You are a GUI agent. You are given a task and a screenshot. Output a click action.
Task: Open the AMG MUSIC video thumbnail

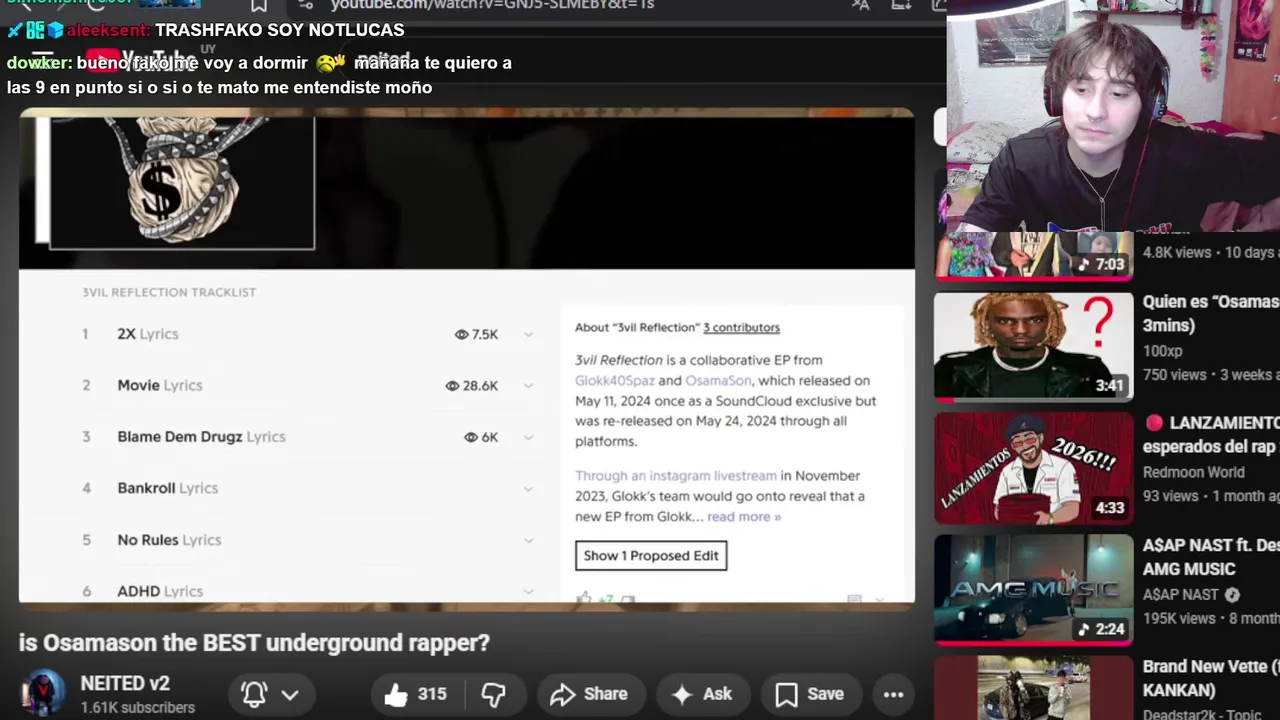[1034, 590]
